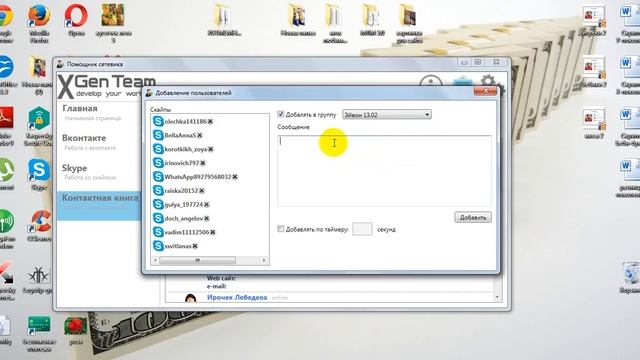Remove raiska20152 from the Skype list
This screenshot has height=360, width=640.
click(202, 191)
